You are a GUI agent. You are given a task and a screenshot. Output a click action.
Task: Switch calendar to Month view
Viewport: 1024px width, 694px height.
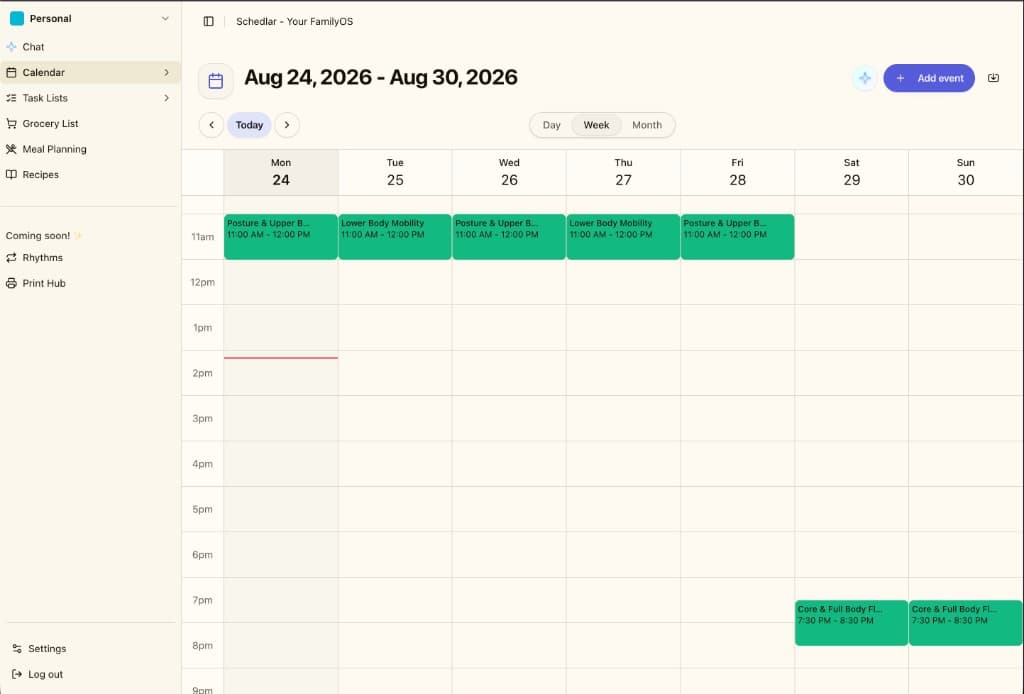(647, 125)
